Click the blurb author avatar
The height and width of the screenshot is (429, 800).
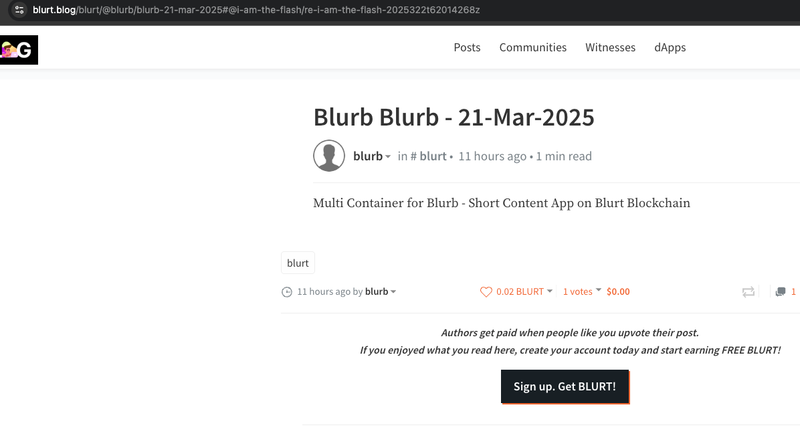click(x=329, y=156)
